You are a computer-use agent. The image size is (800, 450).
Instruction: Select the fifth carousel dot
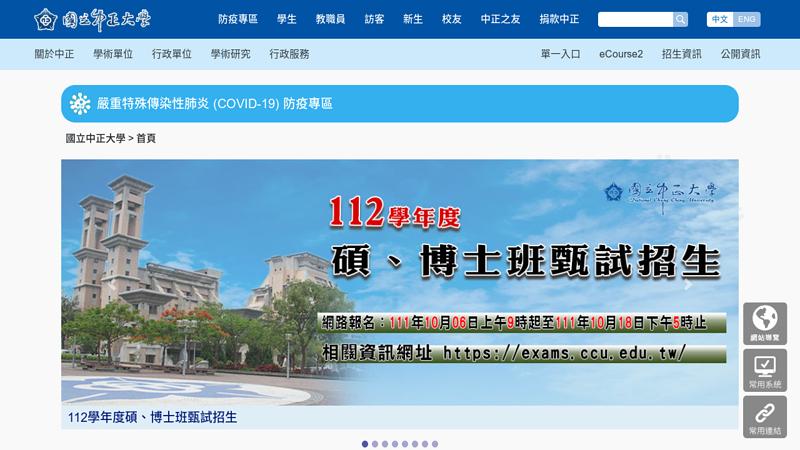tap(405, 444)
